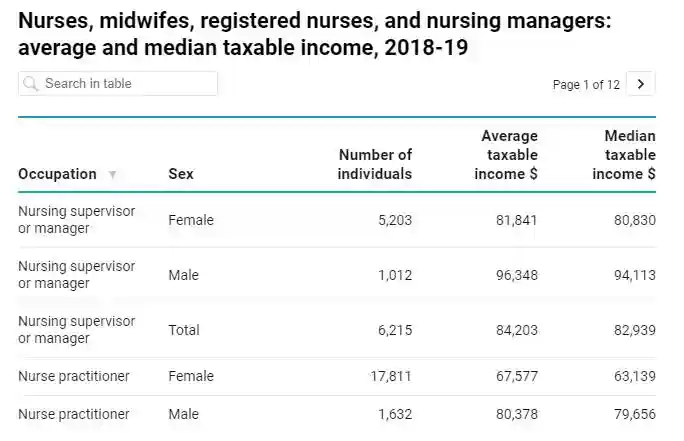Select Nursing supervisor or manager Female row

tap(76, 220)
